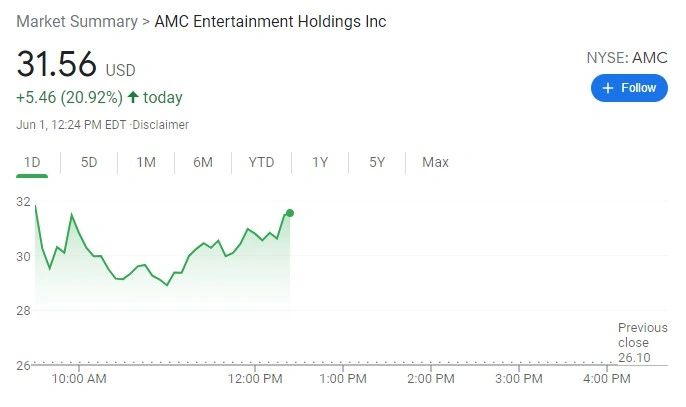Click the 10:00 AM axis marker
This screenshot has height=407, width=686.
point(79,379)
